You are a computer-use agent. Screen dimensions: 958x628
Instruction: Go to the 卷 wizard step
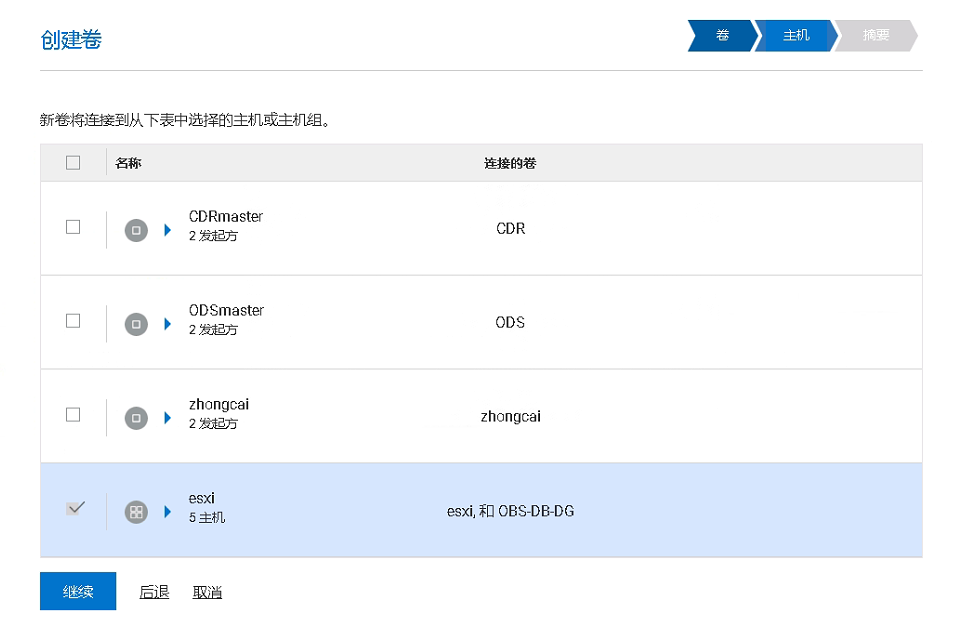pos(722,36)
